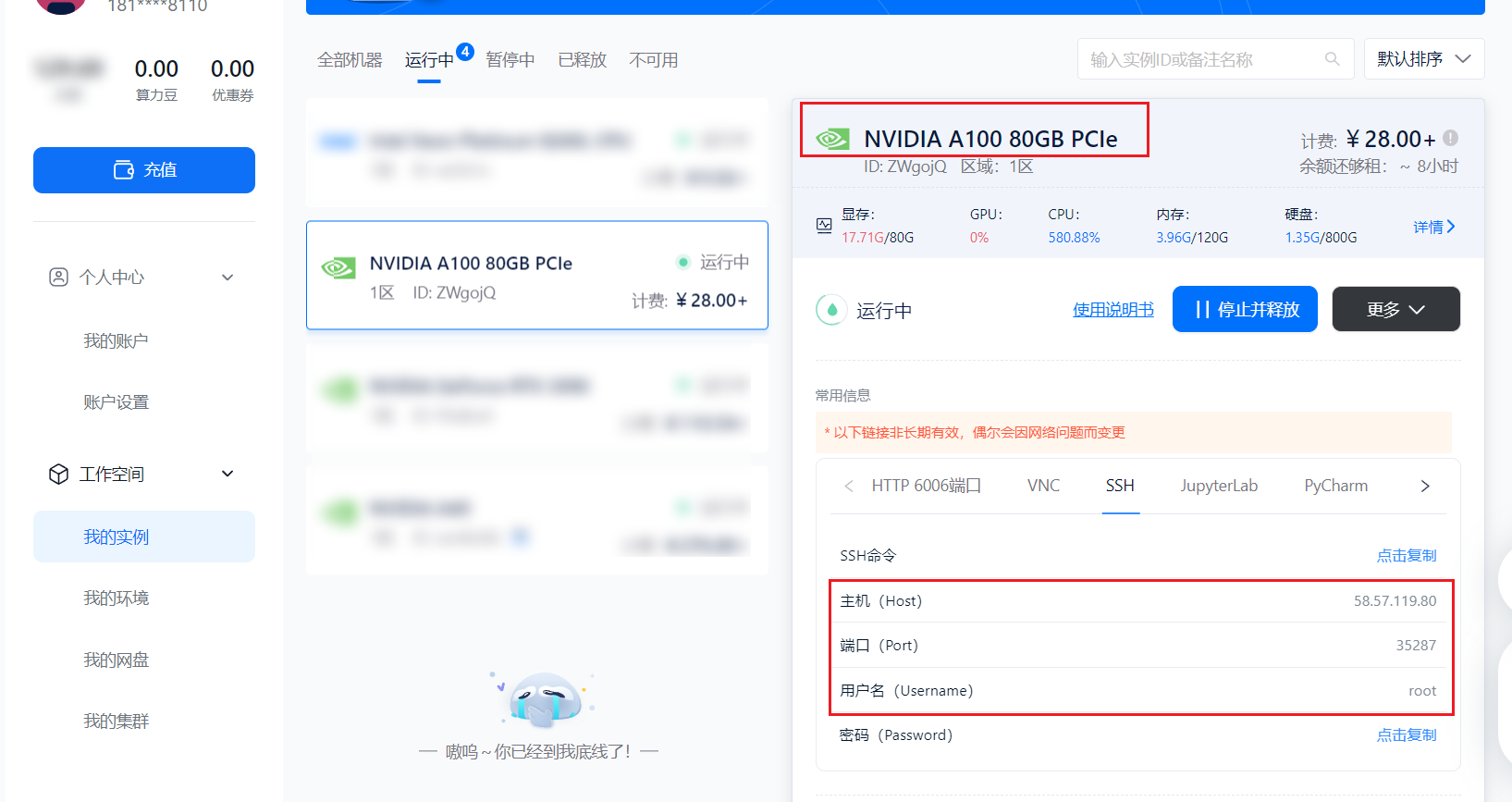Click the NVIDIA logo in detail header
The image size is (1512, 802).
click(832, 139)
